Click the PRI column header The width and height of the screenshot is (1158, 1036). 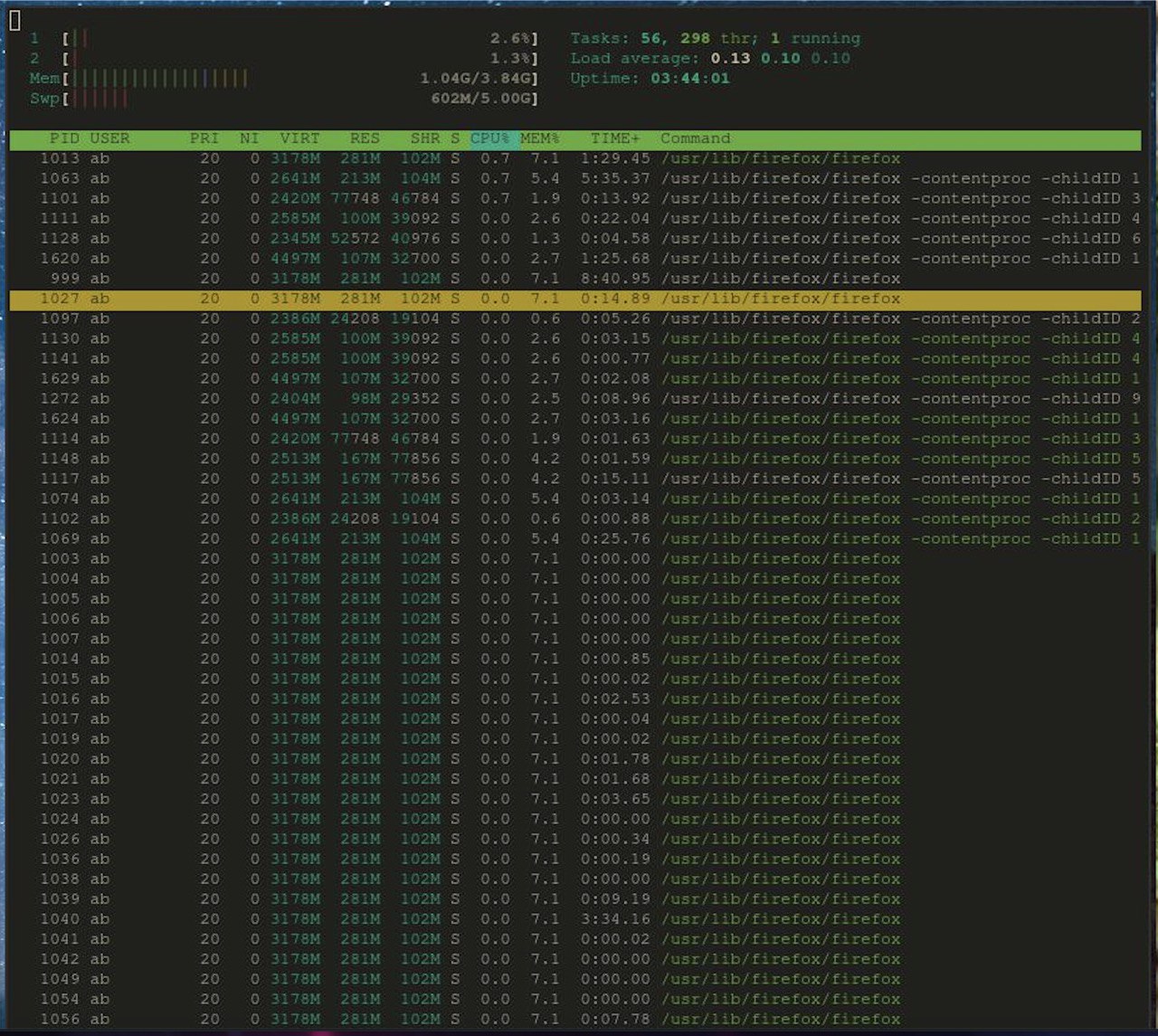(204, 138)
